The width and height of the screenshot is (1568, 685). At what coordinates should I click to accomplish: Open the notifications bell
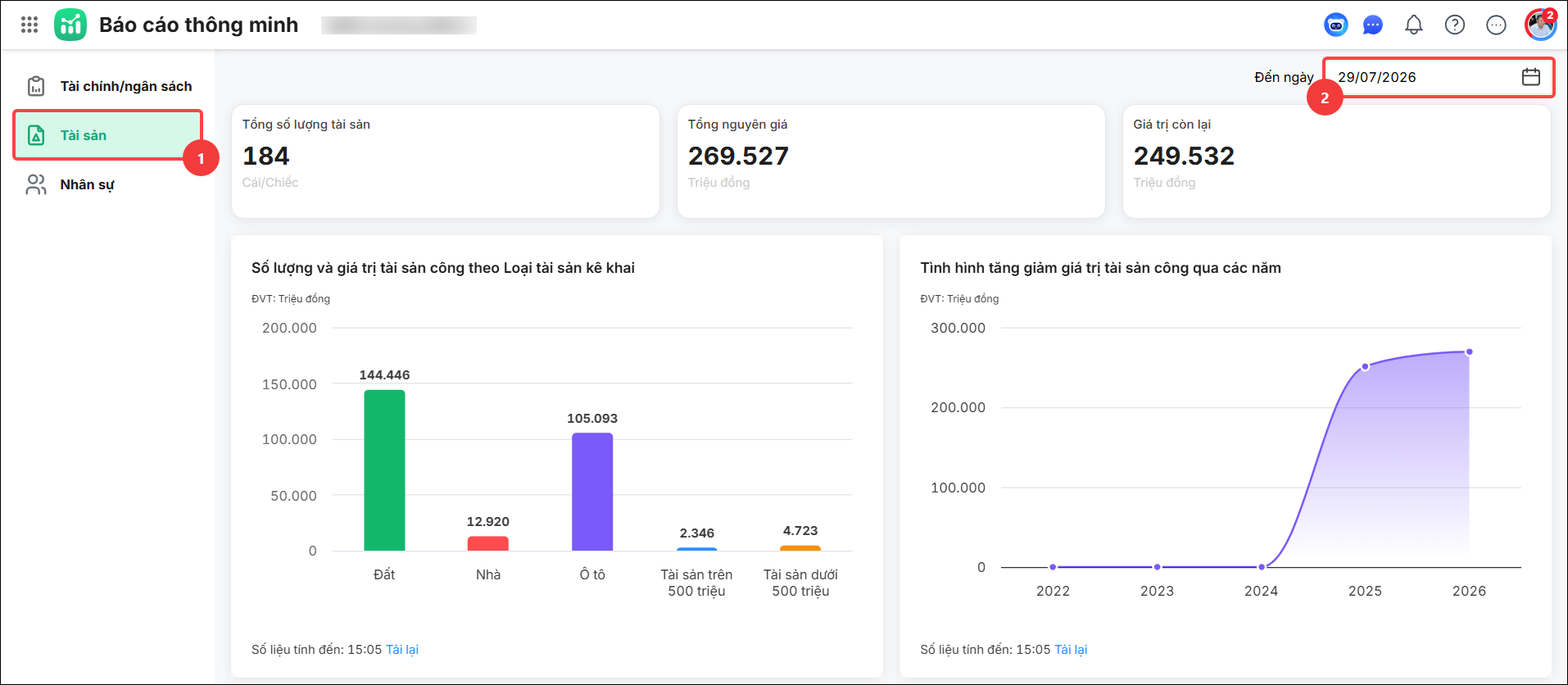[1414, 25]
